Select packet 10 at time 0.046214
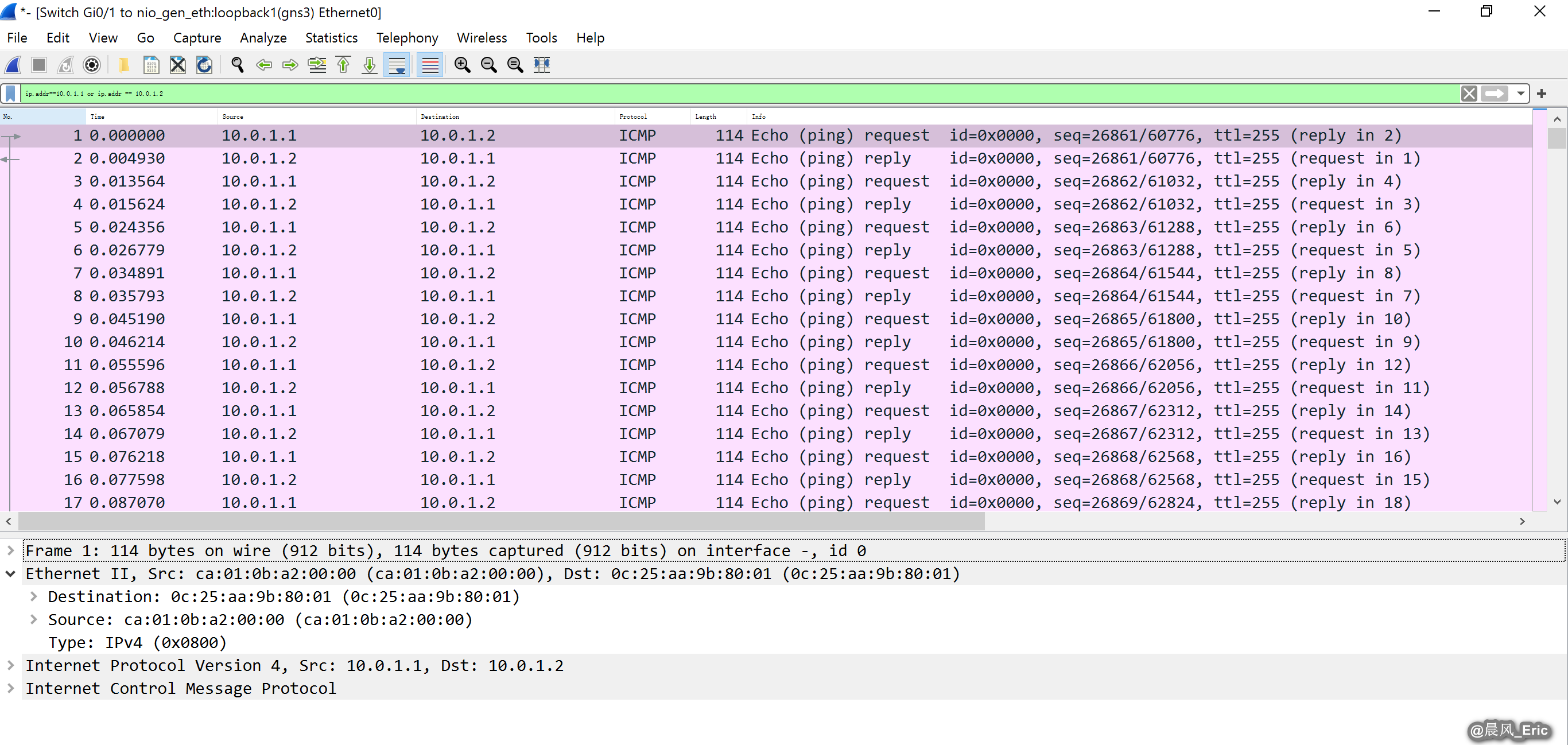Viewport: 1568px width, 745px height. coord(766,342)
